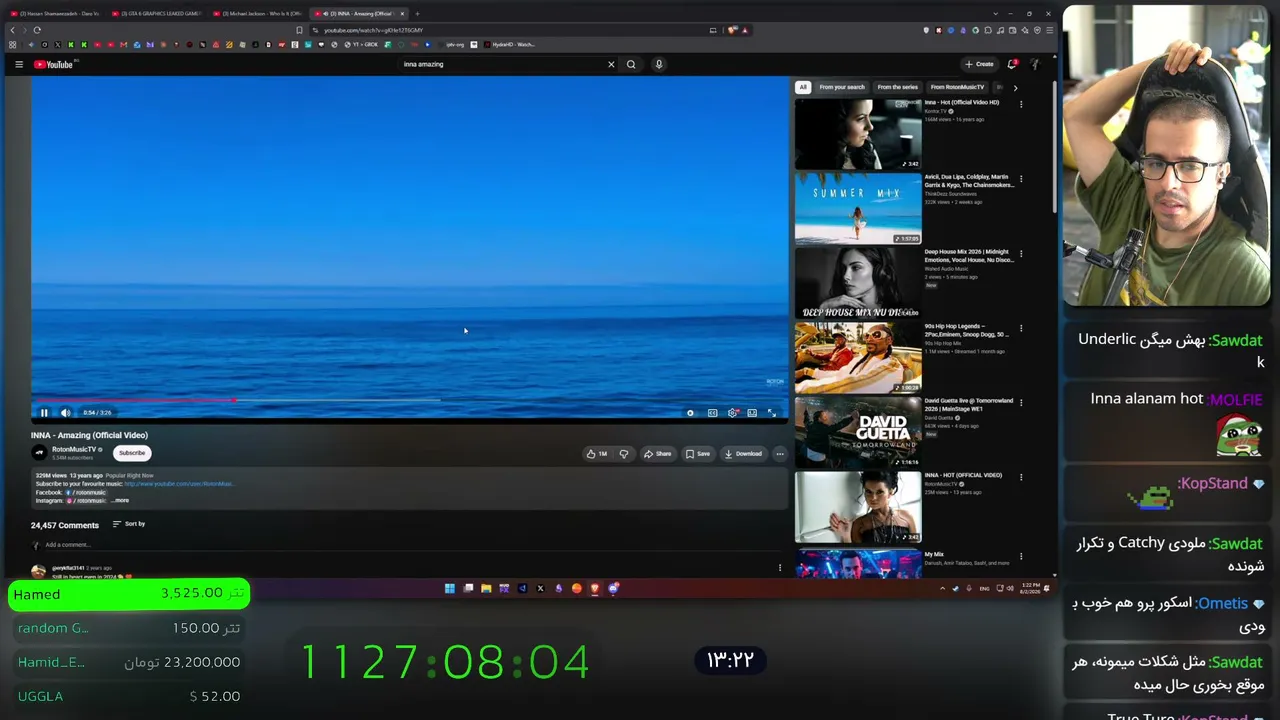This screenshot has width=1280, height=720.
Task: Click the browser address bar URL
Action: 373,30
